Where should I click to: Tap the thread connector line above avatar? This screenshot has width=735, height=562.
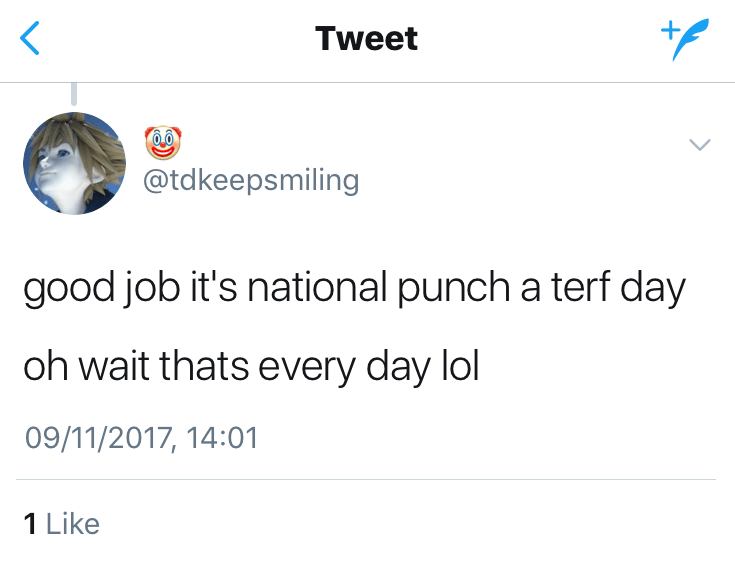pos(73,93)
